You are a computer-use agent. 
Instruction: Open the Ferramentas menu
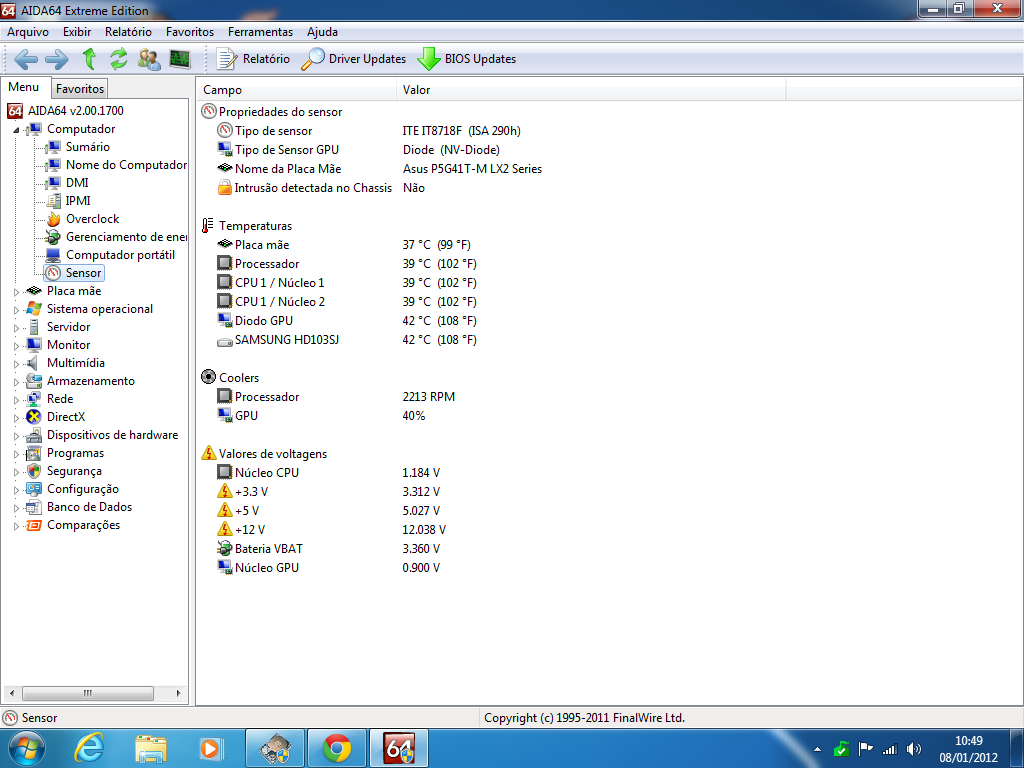coord(260,32)
